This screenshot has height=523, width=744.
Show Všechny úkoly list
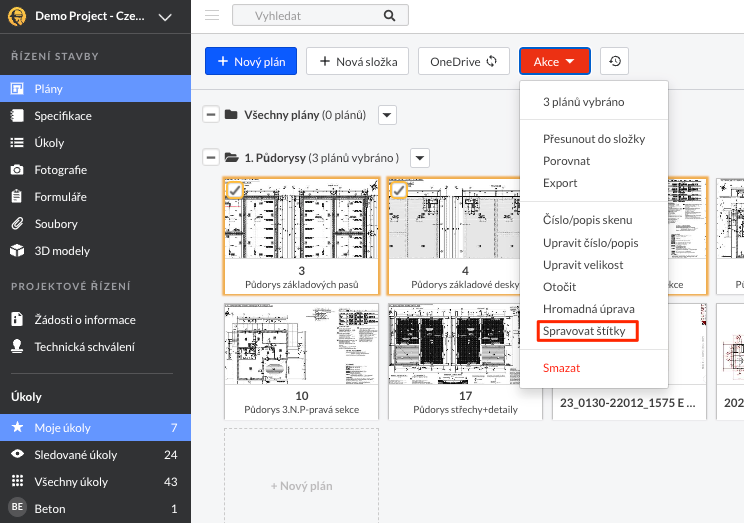click(95, 482)
